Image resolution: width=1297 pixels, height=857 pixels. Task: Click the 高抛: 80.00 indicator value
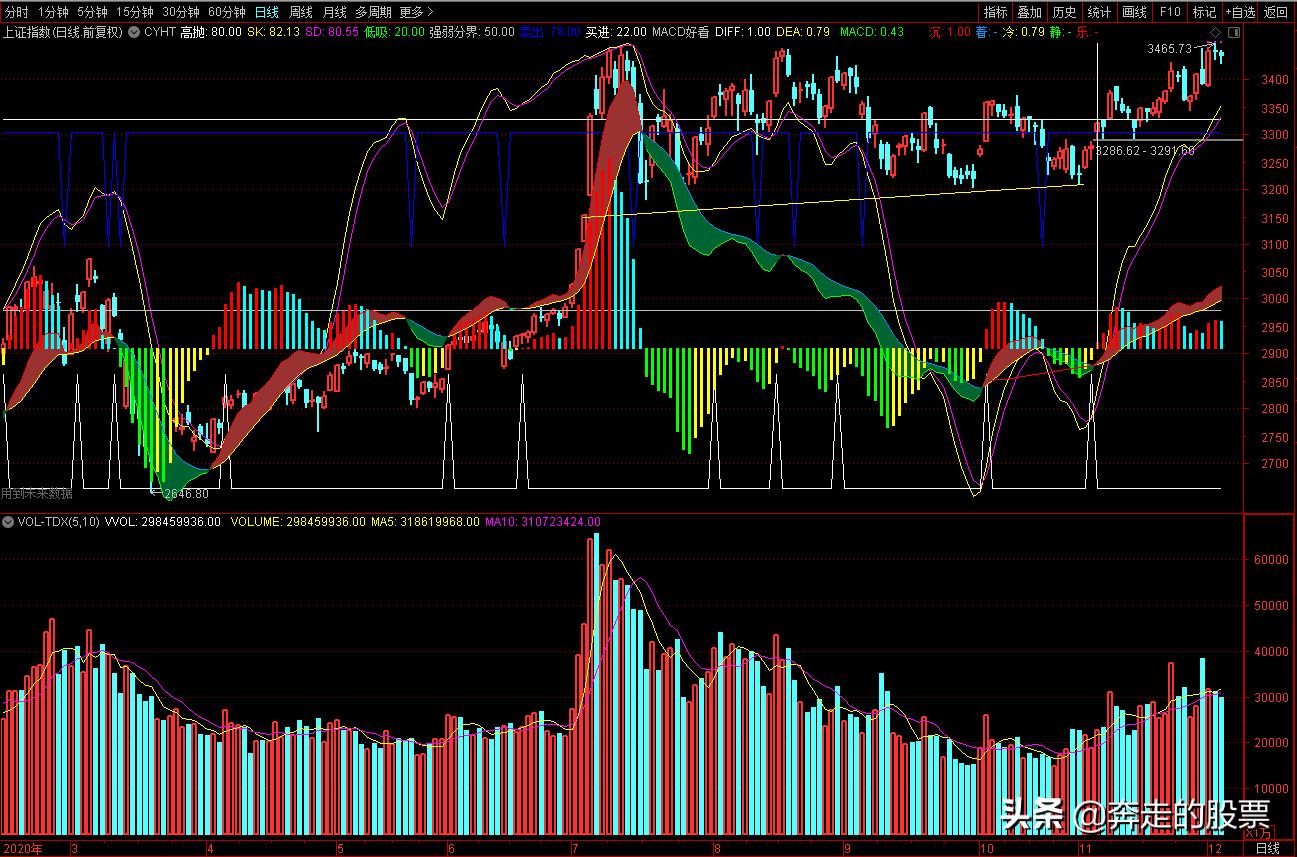211,32
